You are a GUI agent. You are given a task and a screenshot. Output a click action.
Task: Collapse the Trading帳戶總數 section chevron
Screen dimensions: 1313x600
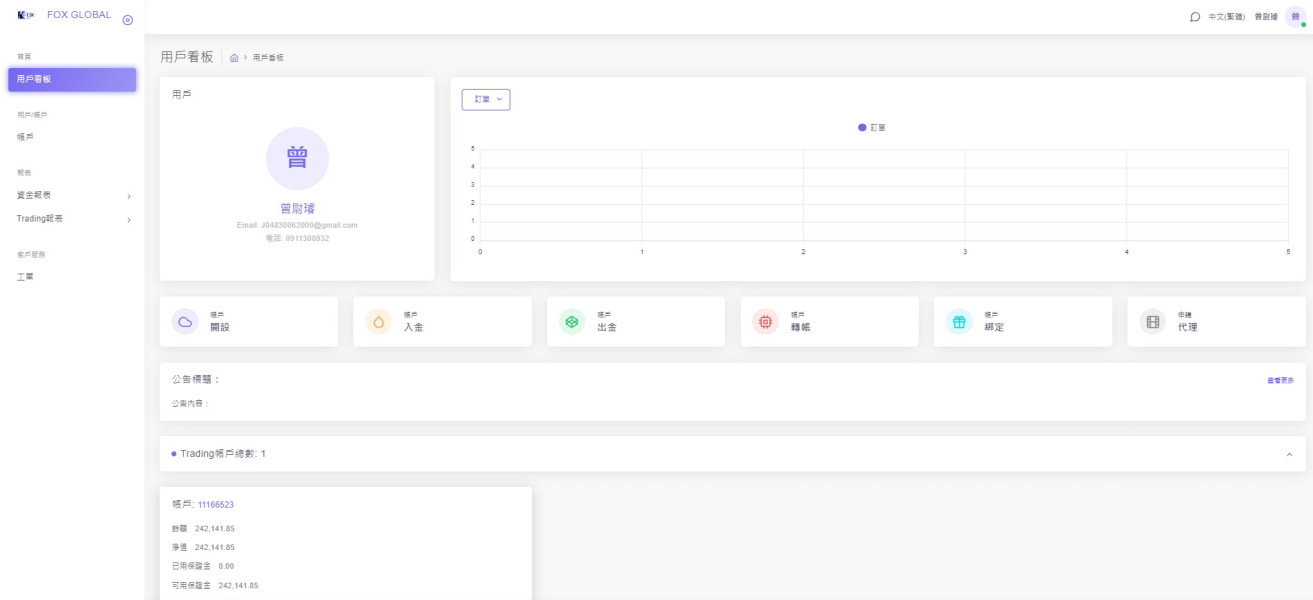[x=1289, y=454]
